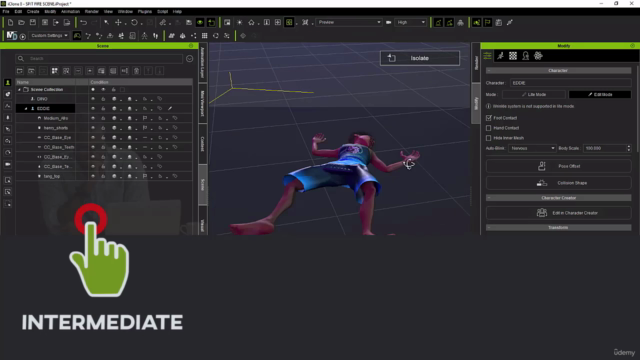Click the Scene search input field
Viewport: 640px width, 360px height.
coord(99,59)
